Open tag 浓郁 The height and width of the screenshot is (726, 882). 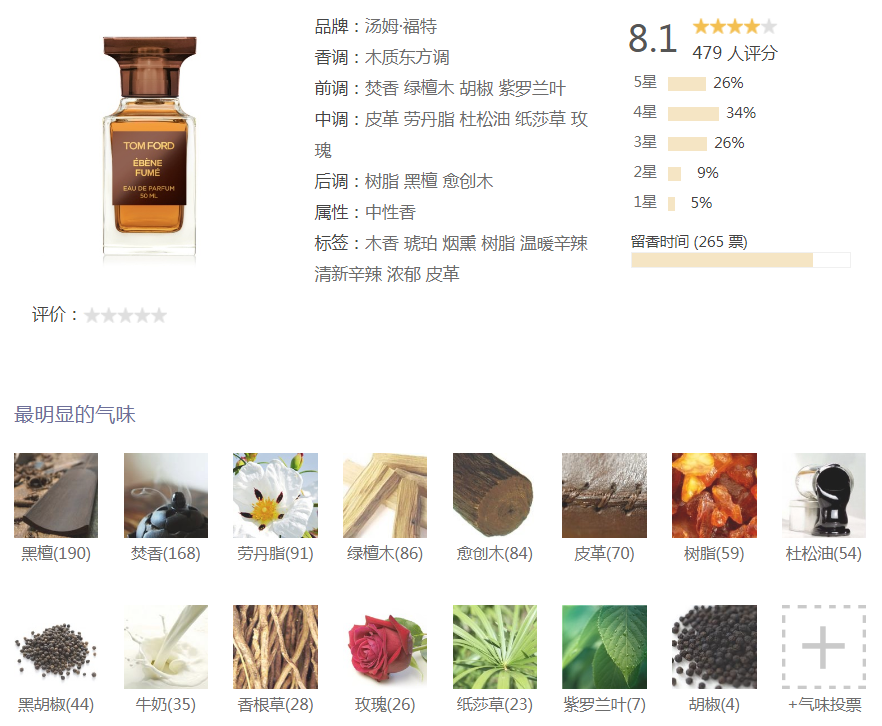[x=403, y=274]
